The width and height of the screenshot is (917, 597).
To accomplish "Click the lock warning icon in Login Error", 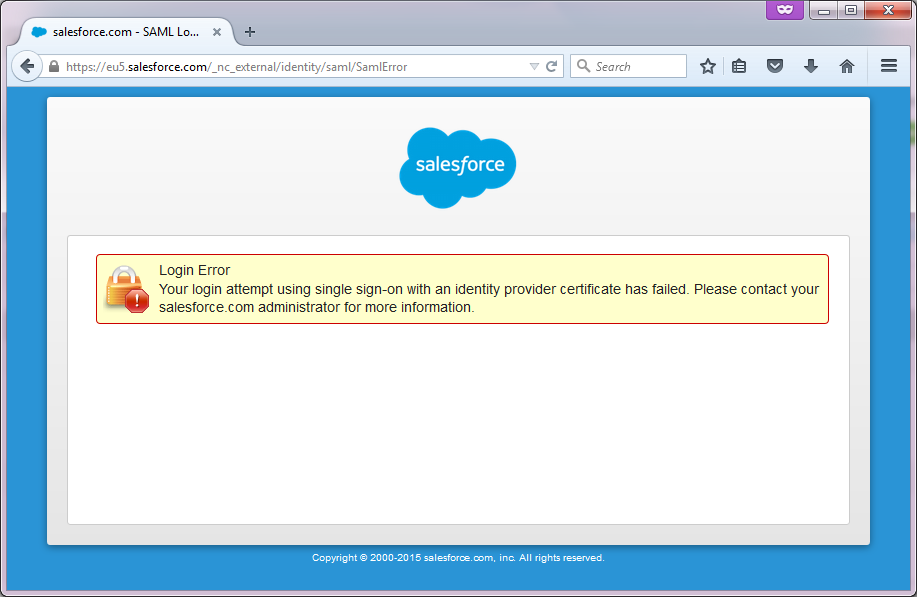I will pyautogui.click(x=127, y=289).
